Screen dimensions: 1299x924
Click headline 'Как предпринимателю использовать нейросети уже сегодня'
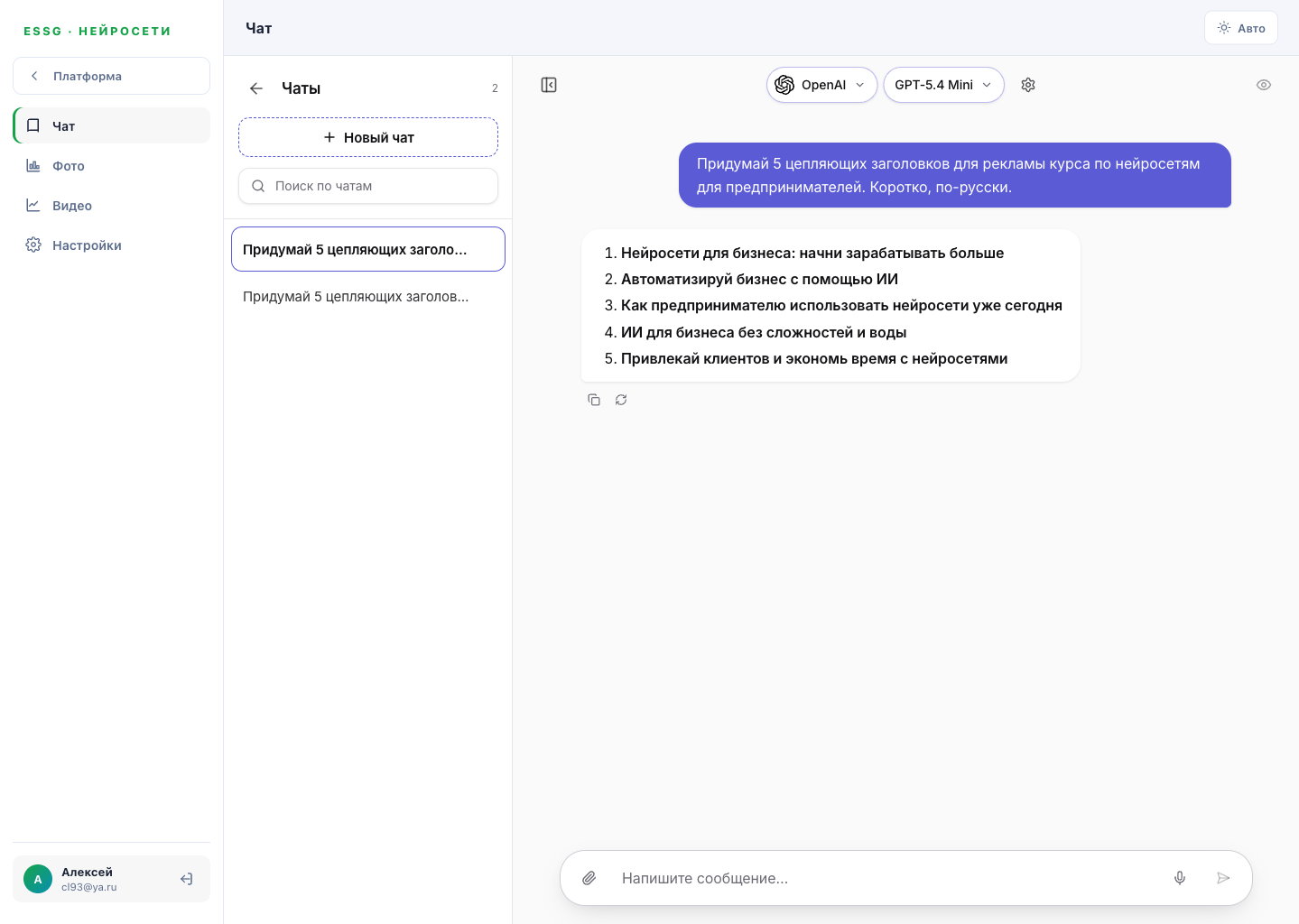841,305
